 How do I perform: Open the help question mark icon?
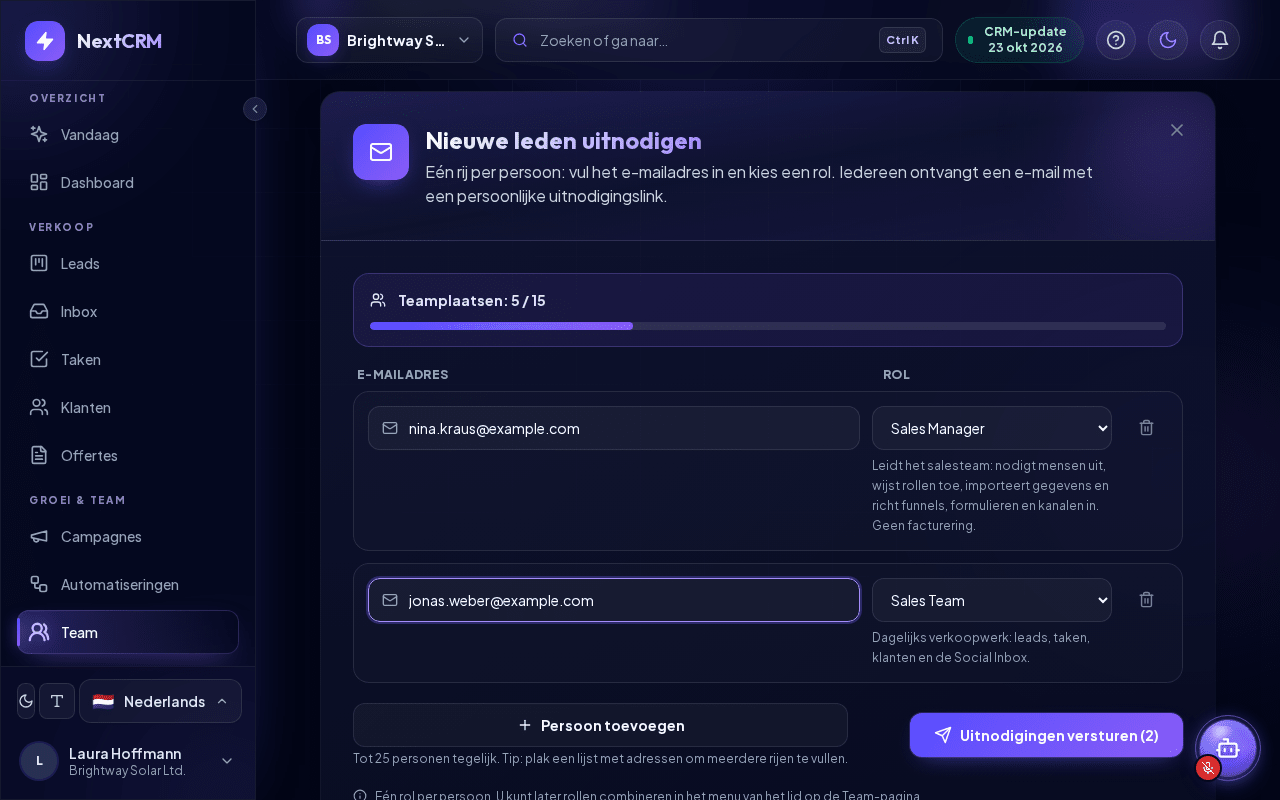tap(1116, 40)
